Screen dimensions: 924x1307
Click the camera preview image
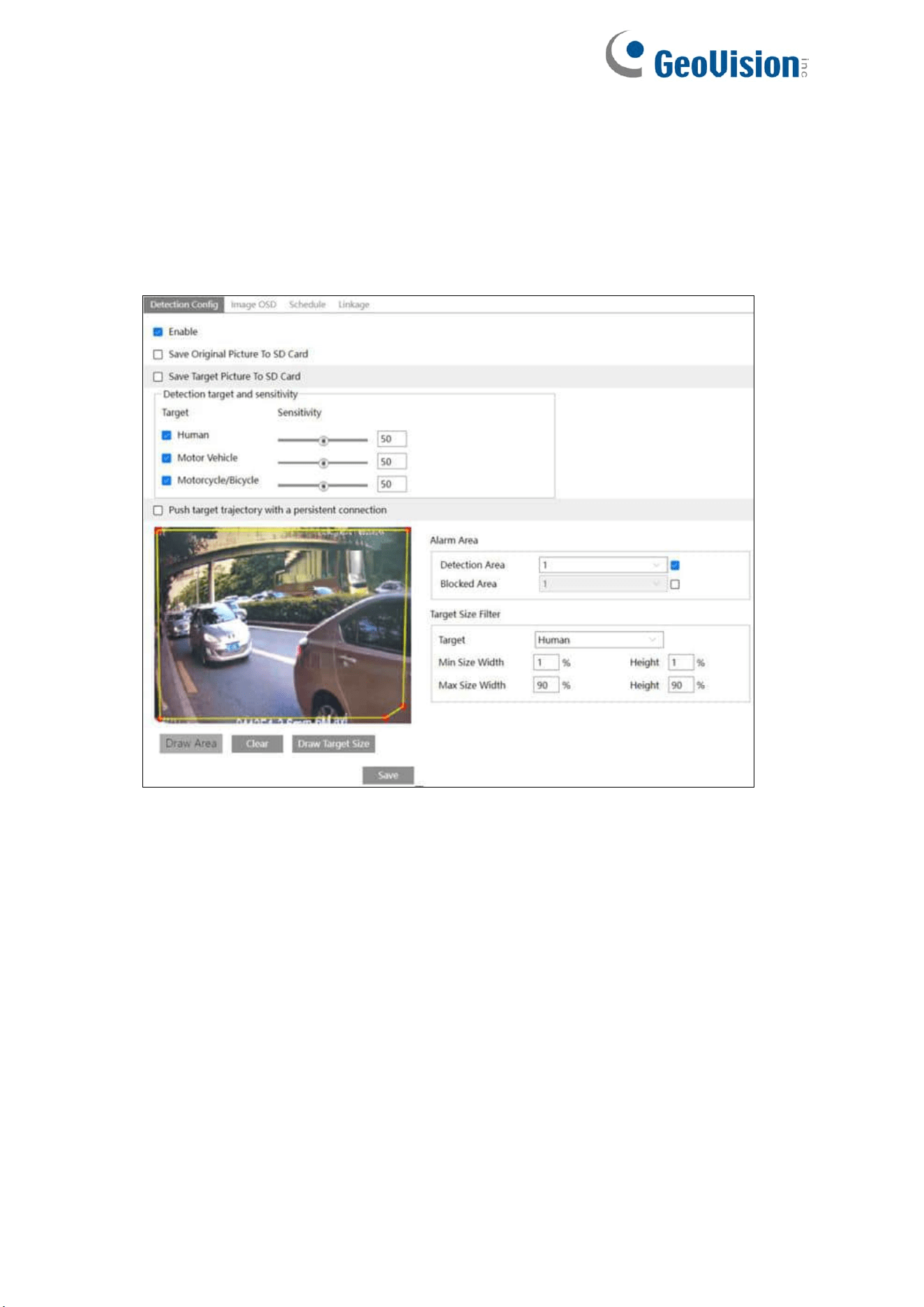pyautogui.click(x=283, y=625)
